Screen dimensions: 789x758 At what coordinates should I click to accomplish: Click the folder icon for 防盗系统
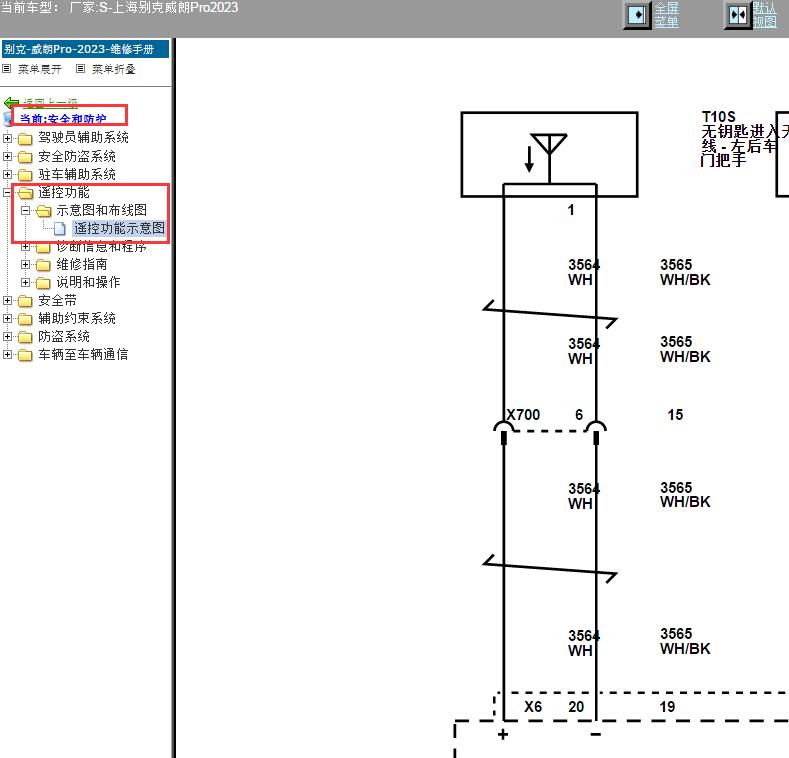[x=25, y=337]
